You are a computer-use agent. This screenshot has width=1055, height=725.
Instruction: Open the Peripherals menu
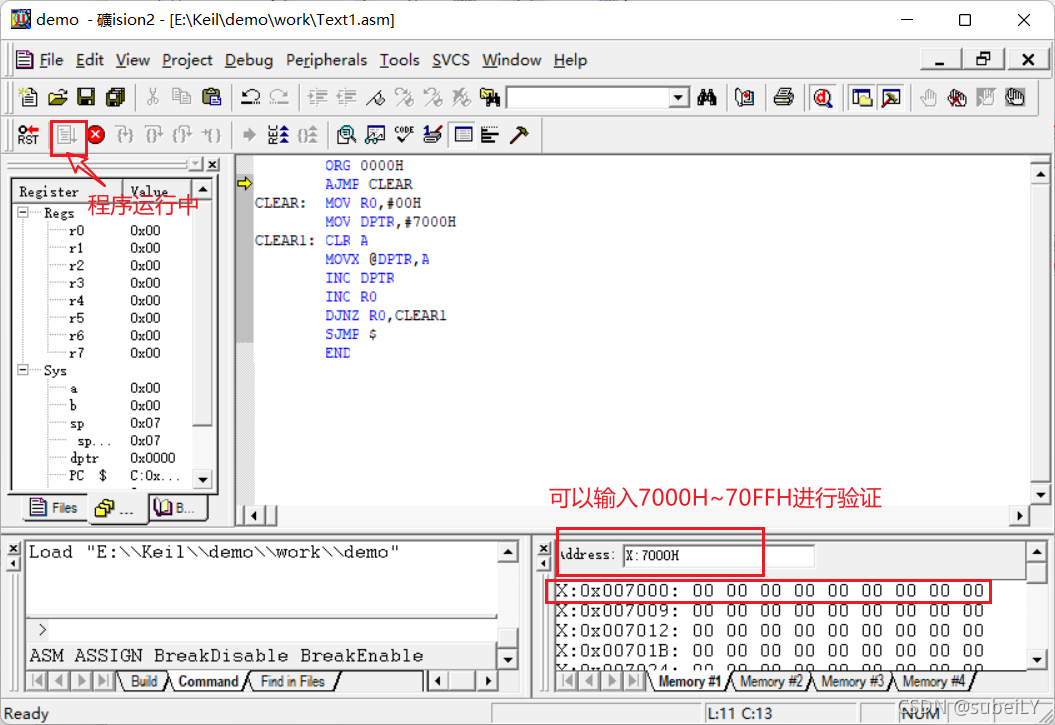(326, 60)
